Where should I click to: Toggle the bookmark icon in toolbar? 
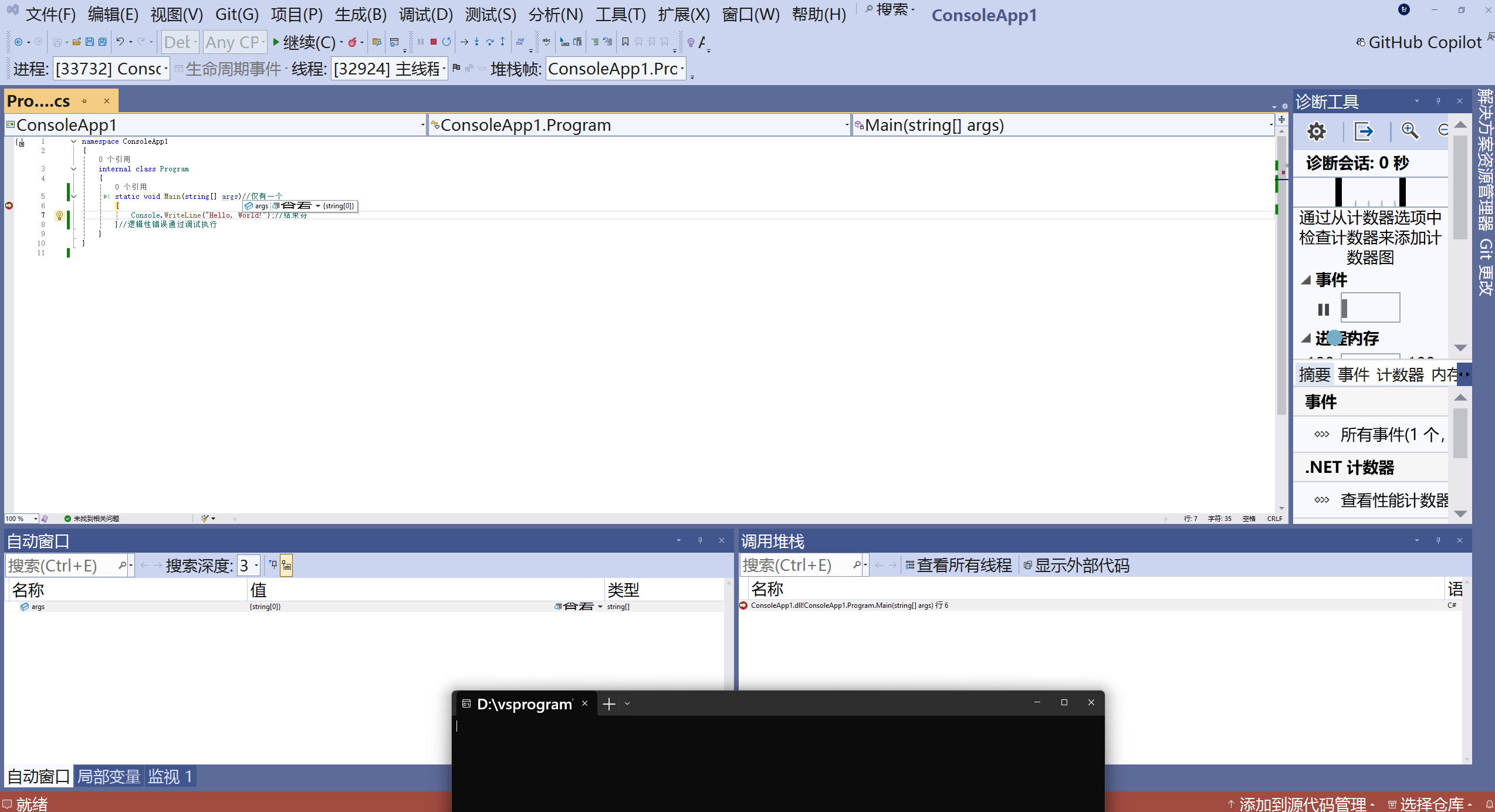[x=625, y=42]
